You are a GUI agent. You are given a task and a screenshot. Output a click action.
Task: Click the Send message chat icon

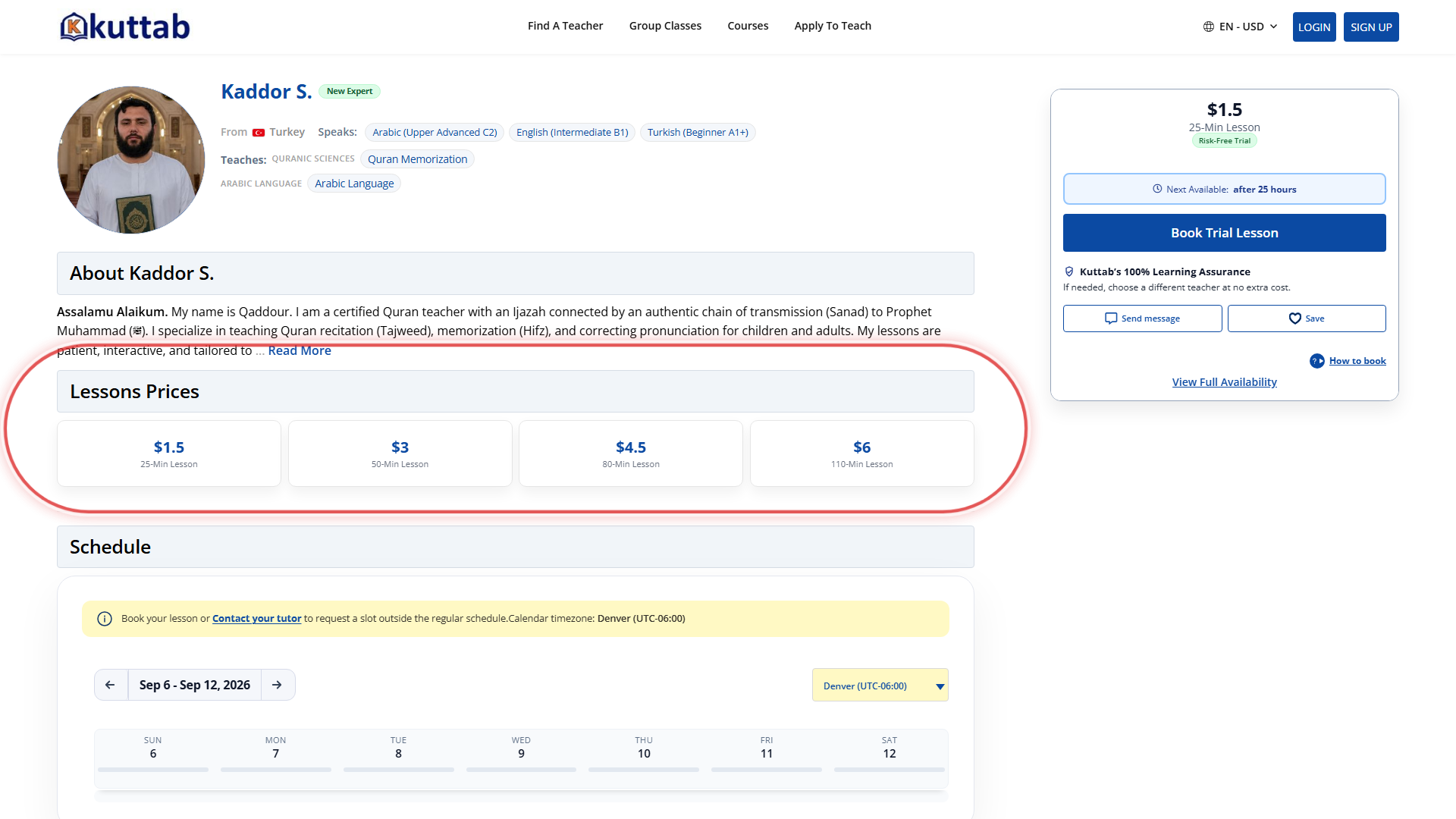pos(1111,318)
